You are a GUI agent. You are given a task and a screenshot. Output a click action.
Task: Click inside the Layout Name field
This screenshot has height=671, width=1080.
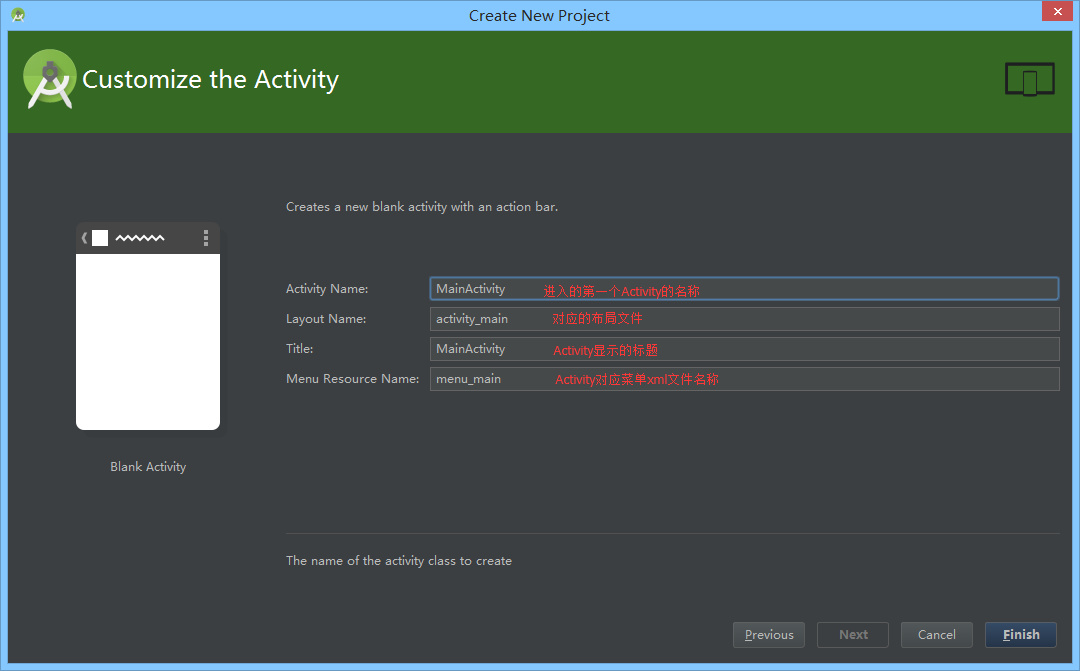744,318
